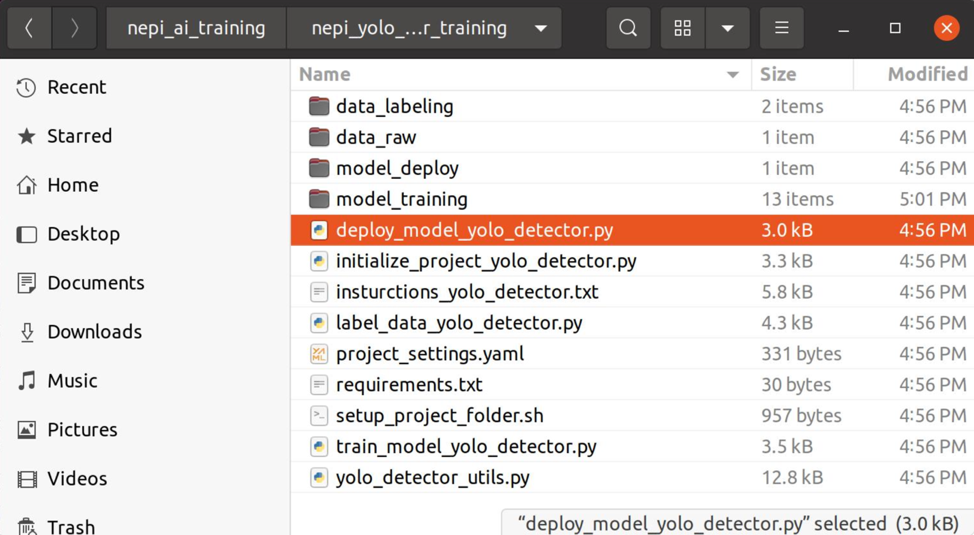Select train_model_yolo_detector.py file

466,447
